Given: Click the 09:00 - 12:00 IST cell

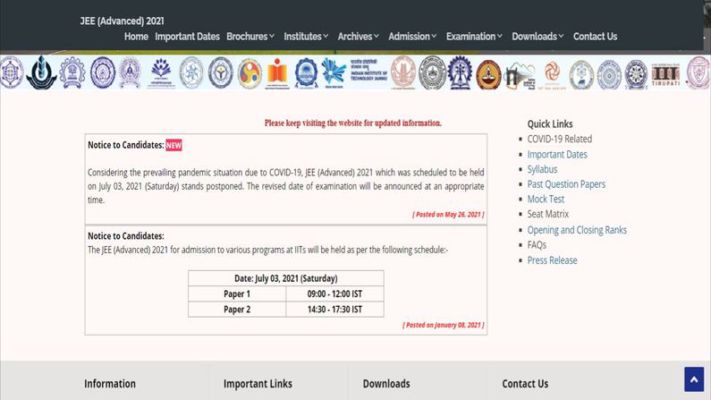Looking at the screenshot, I should coord(335,294).
